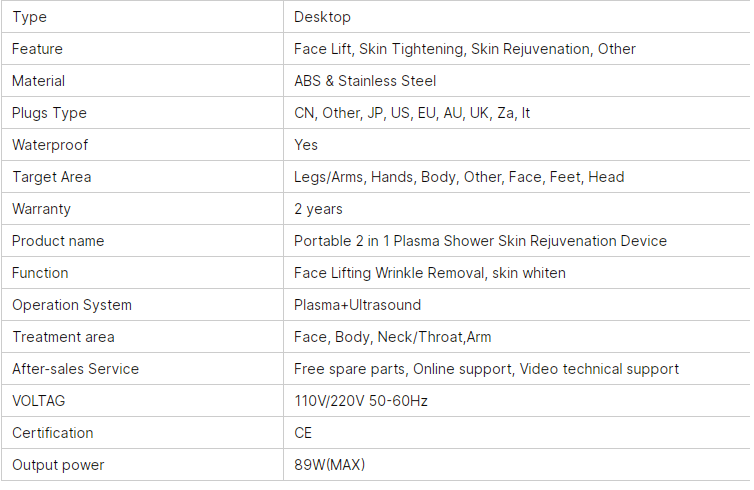The height and width of the screenshot is (490, 754).
Task: Click the "Plugs Type" row label
Action: [49, 113]
